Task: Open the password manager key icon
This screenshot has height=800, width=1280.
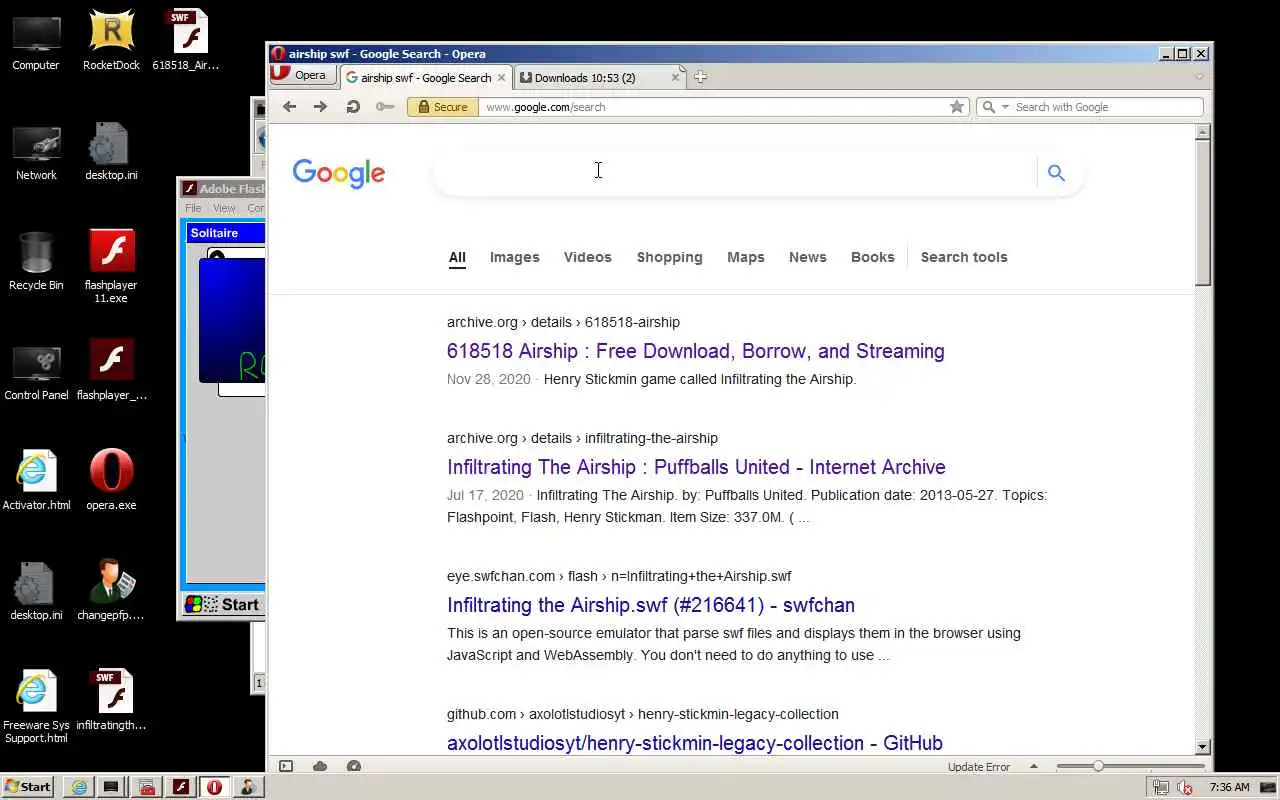Action: [384, 107]
